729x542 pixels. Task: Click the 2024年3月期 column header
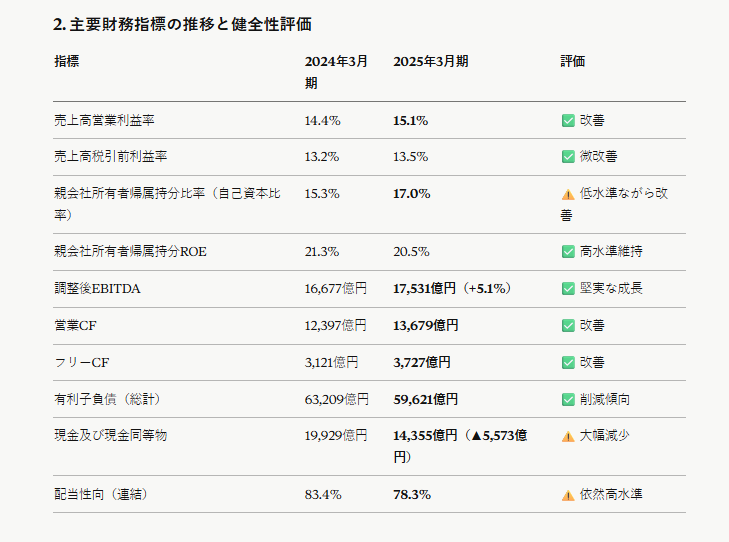336,72
